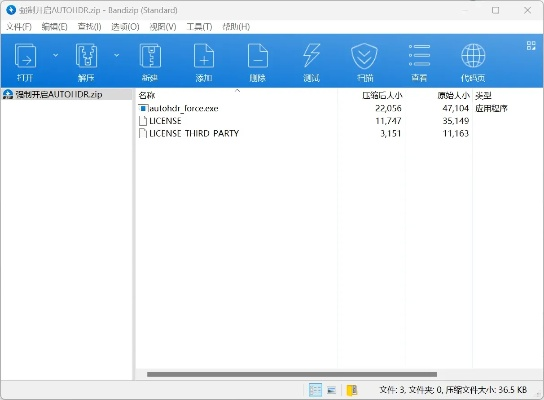The height and width of the screenshot is (400, 544).
Task: Click the horizontal scrollbar of file list
Action: coord(292,374)
